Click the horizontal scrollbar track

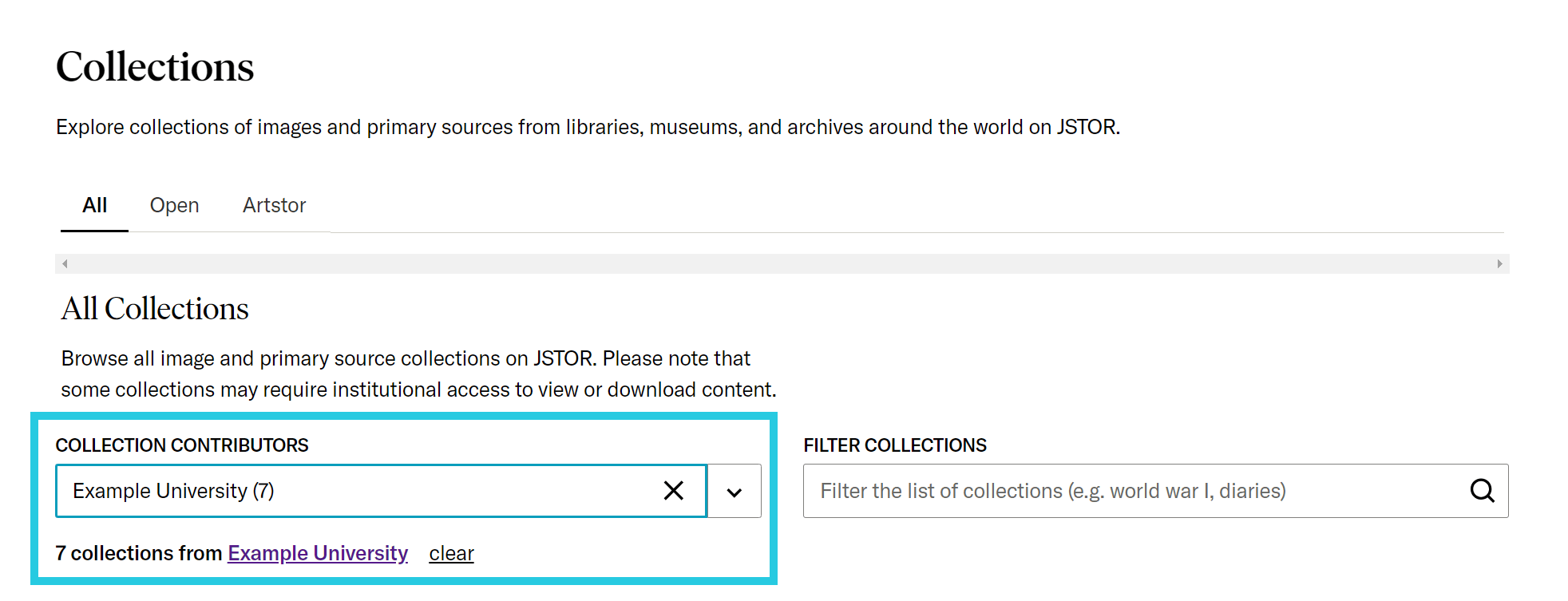click(782, 263)
